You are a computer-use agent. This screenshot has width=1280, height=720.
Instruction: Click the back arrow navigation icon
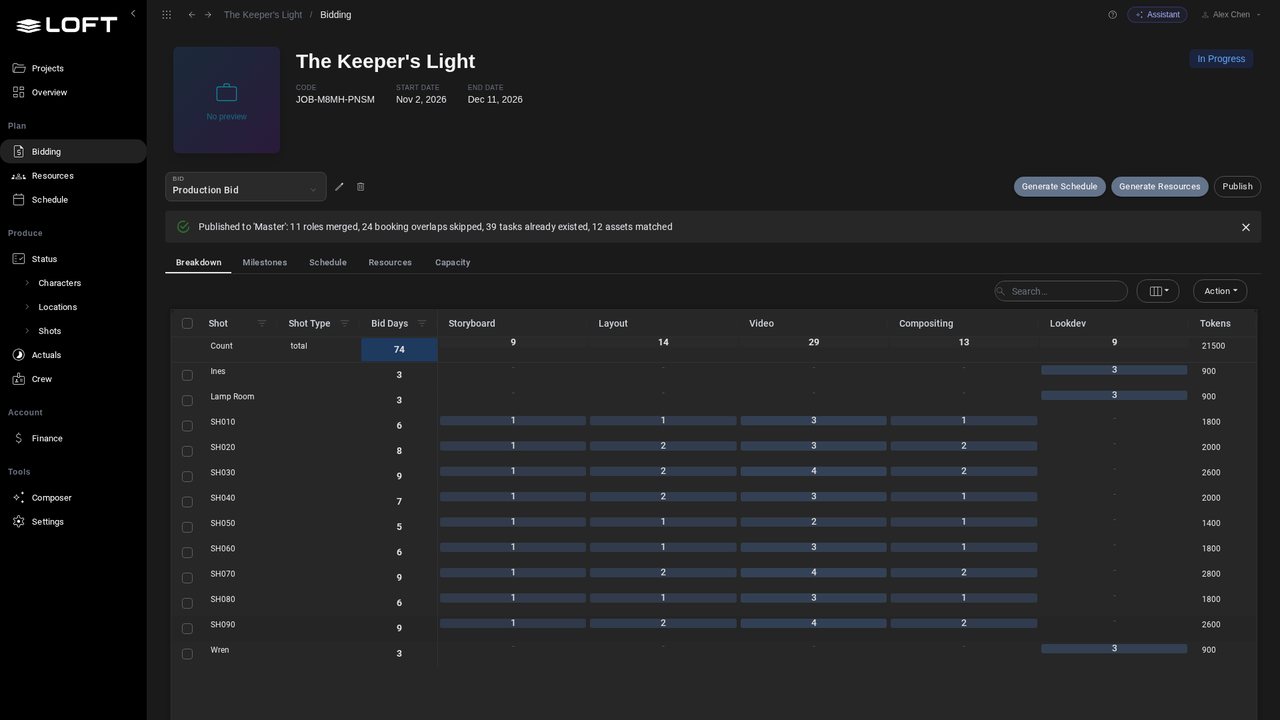pos(192,15)
